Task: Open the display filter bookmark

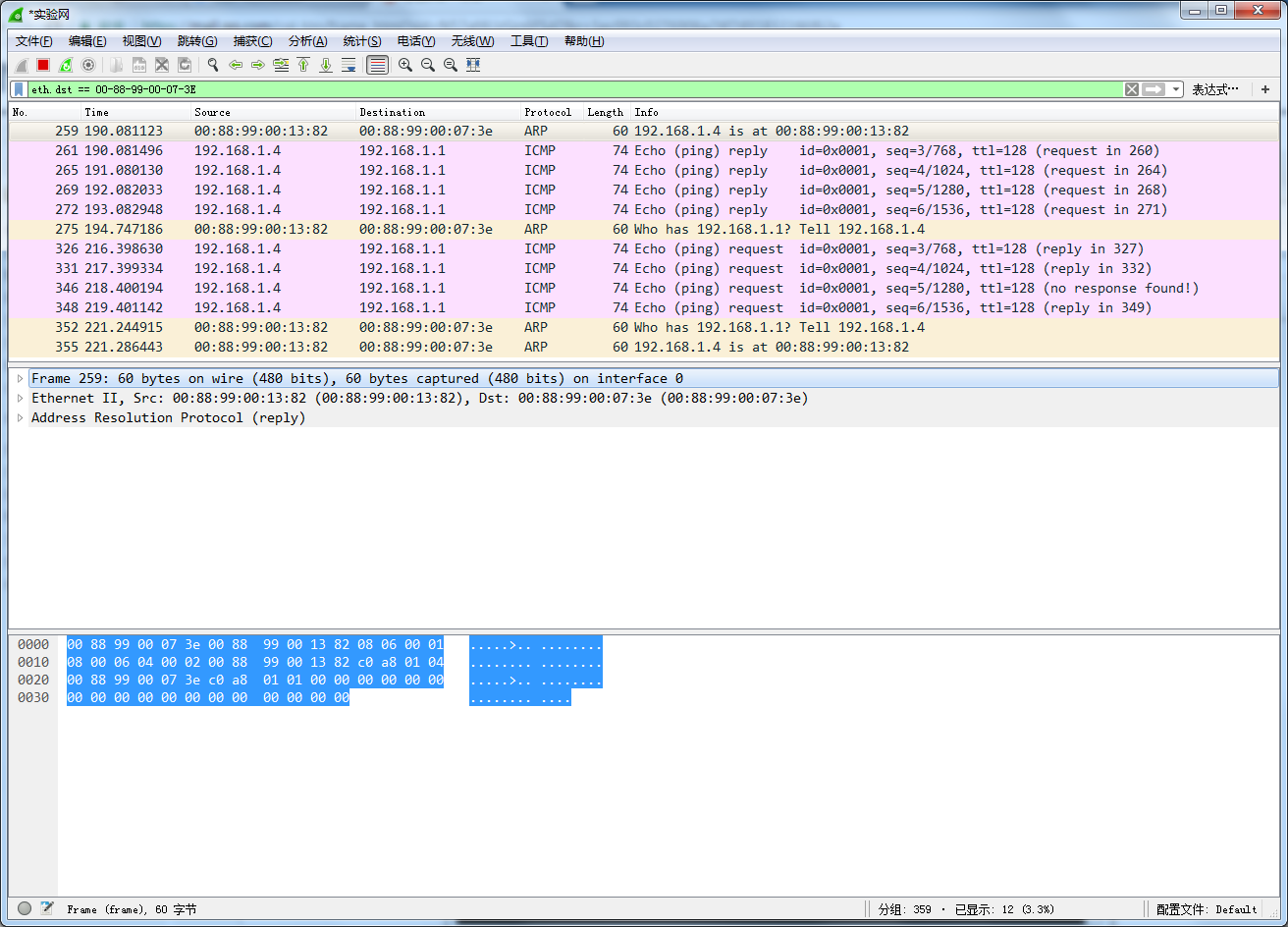Action: pyautogui.click(x=19, y=89)
